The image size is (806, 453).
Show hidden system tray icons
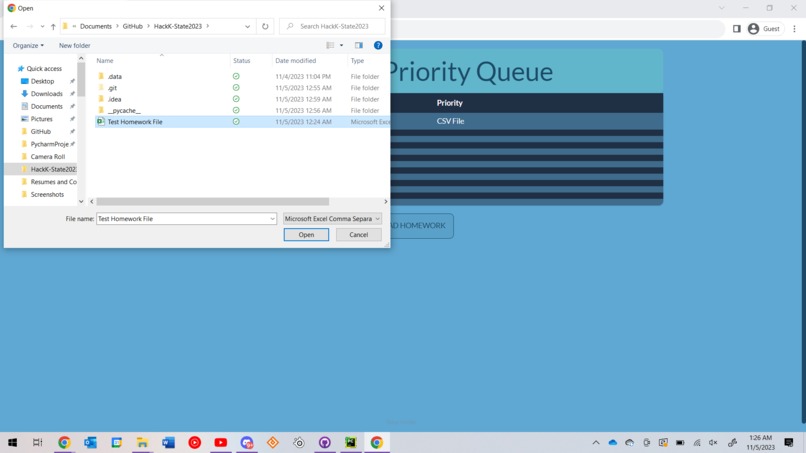pos(596,442)
